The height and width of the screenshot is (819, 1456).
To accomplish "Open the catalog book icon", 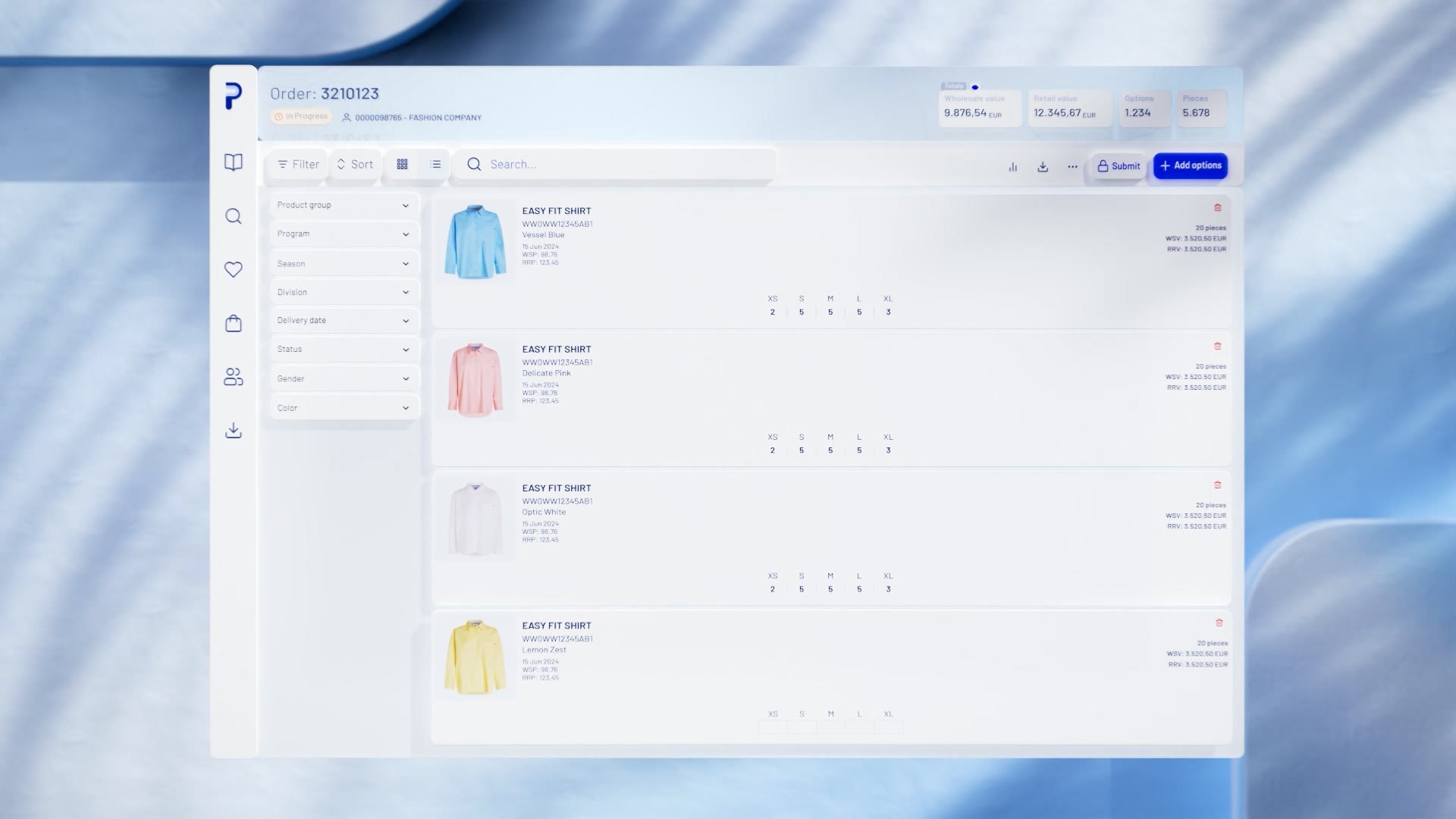I will tap(234, 162).
